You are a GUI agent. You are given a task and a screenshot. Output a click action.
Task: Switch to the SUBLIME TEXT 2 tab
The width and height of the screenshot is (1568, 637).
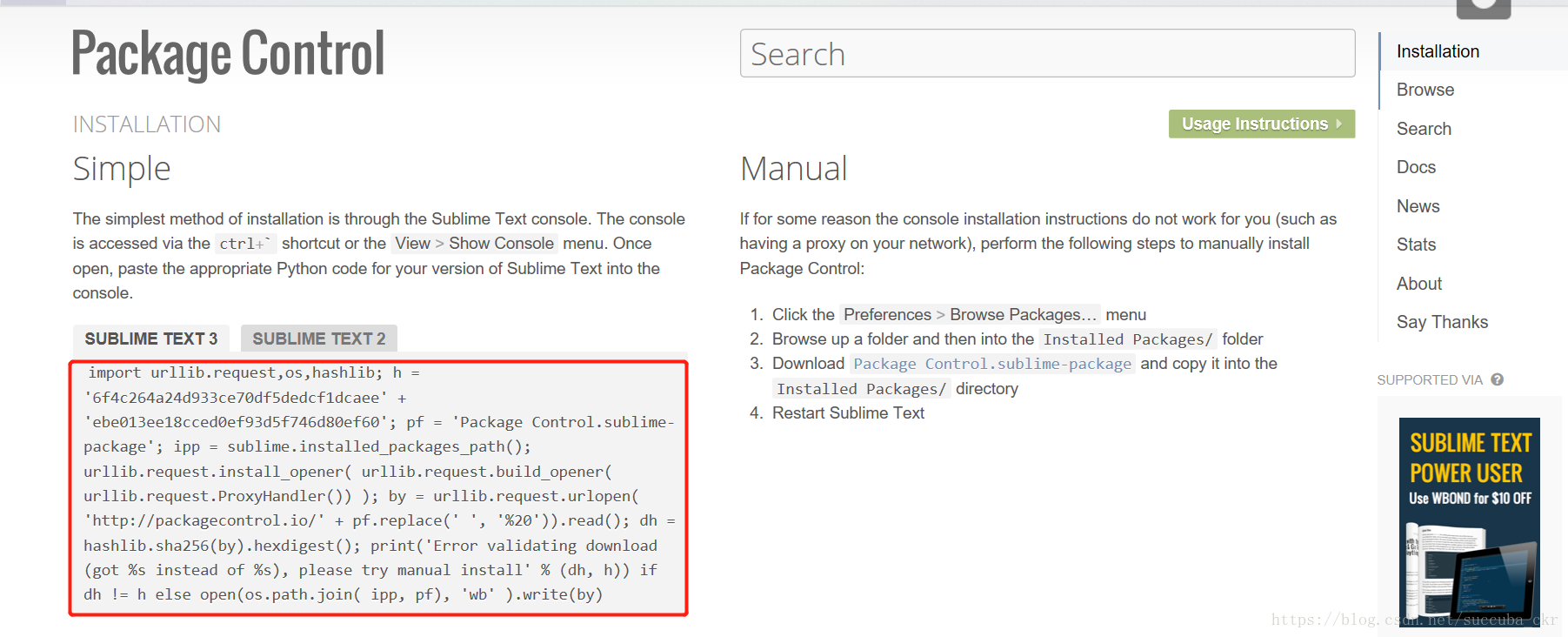click(318, 339)
